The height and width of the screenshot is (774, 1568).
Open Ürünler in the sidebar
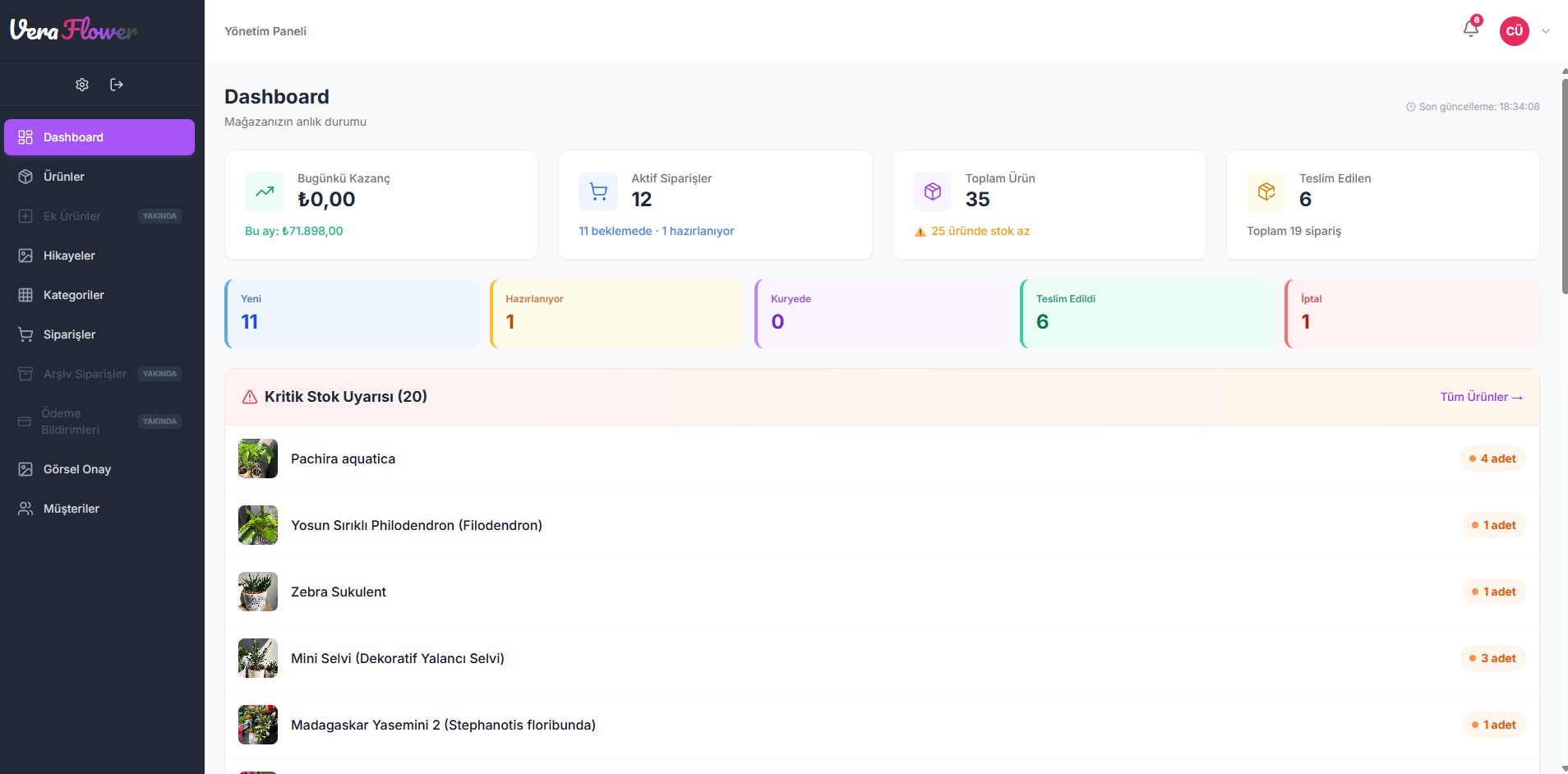click(x=64, y=177)
